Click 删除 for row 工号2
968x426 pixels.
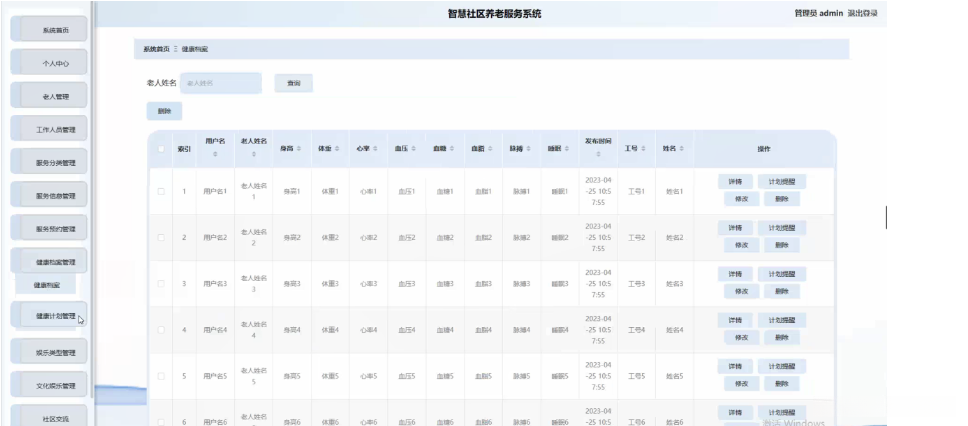click(782, 245)
